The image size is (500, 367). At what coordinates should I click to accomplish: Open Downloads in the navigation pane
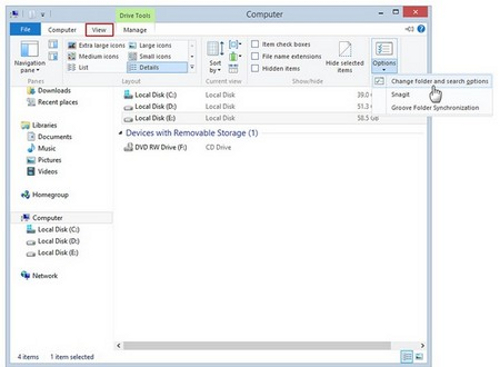point(49,90)
